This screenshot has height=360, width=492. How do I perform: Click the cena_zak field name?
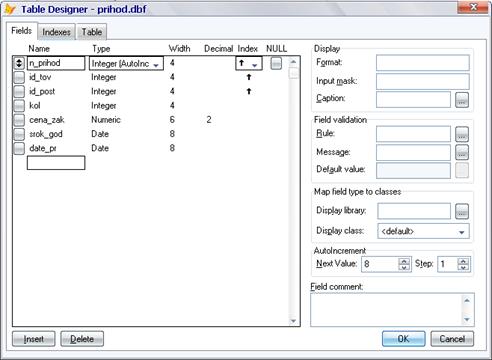(47, 120)
